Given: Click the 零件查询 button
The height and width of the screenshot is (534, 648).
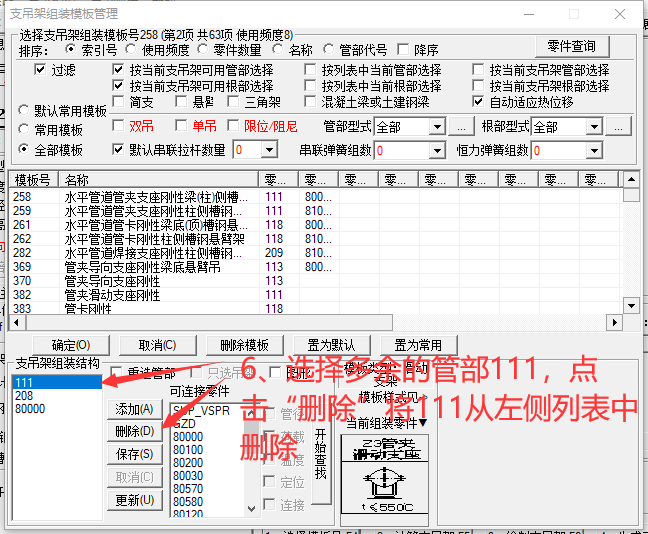Looking at the screenshot, I should (x=572, y=46).
